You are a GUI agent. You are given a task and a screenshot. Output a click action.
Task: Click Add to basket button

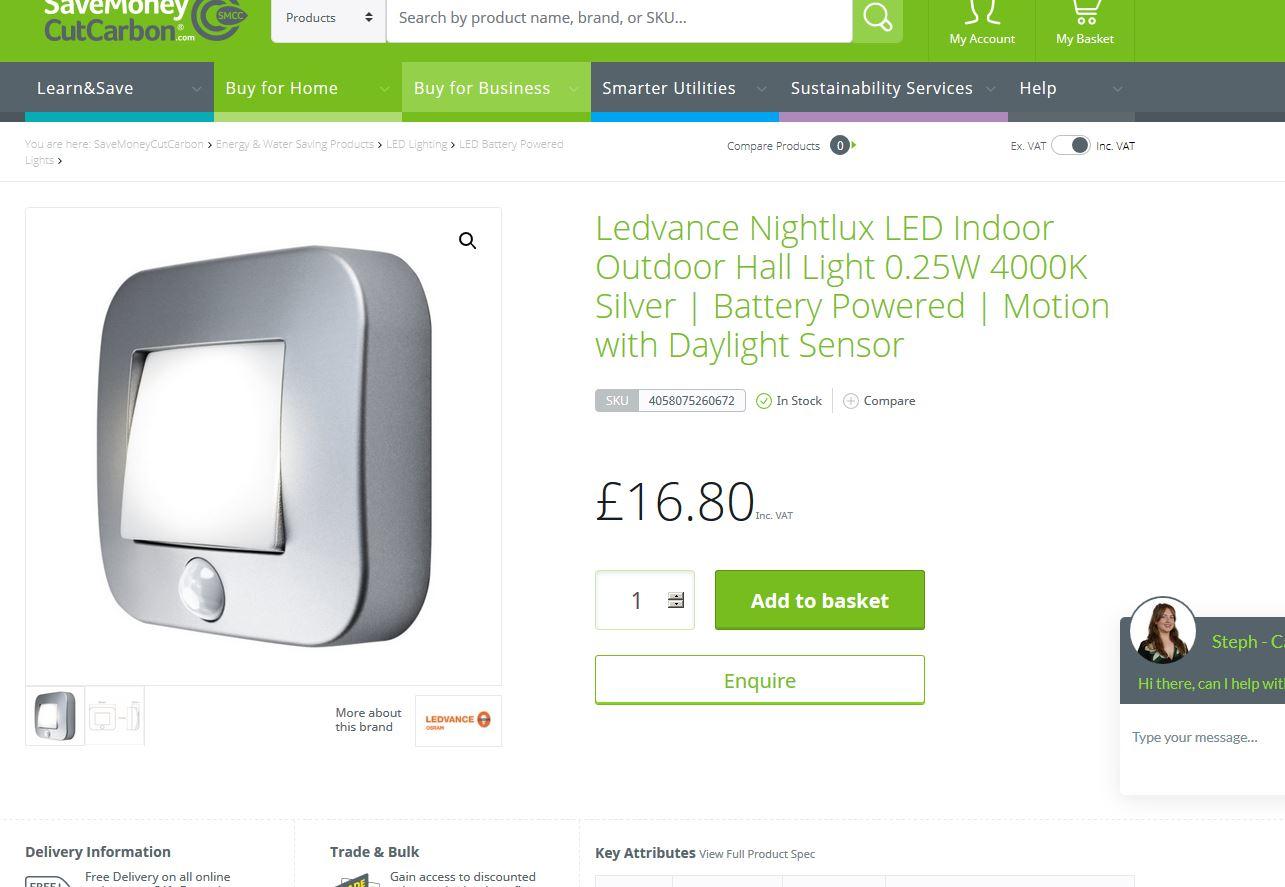click(x=820, y=600)
